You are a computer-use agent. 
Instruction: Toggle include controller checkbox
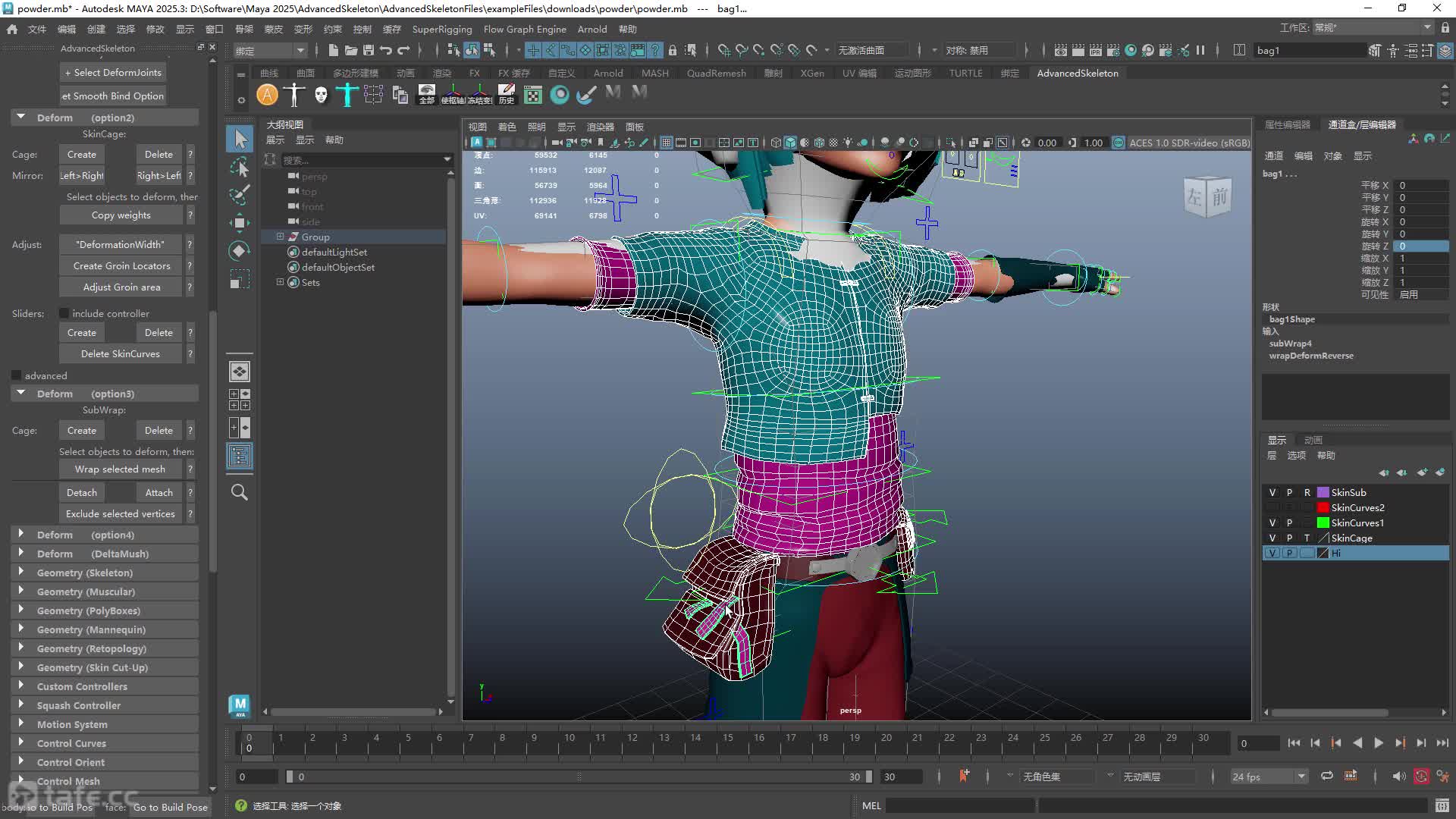64,313
